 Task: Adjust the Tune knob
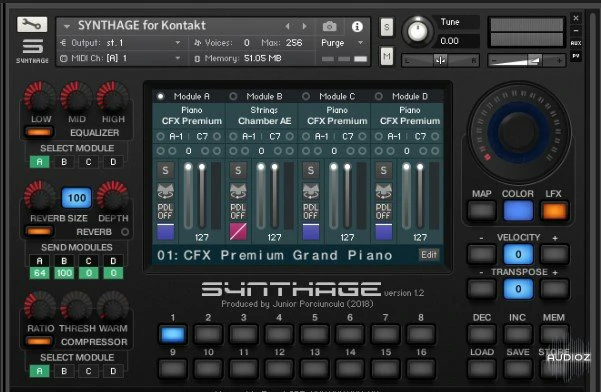pos(417,31)
